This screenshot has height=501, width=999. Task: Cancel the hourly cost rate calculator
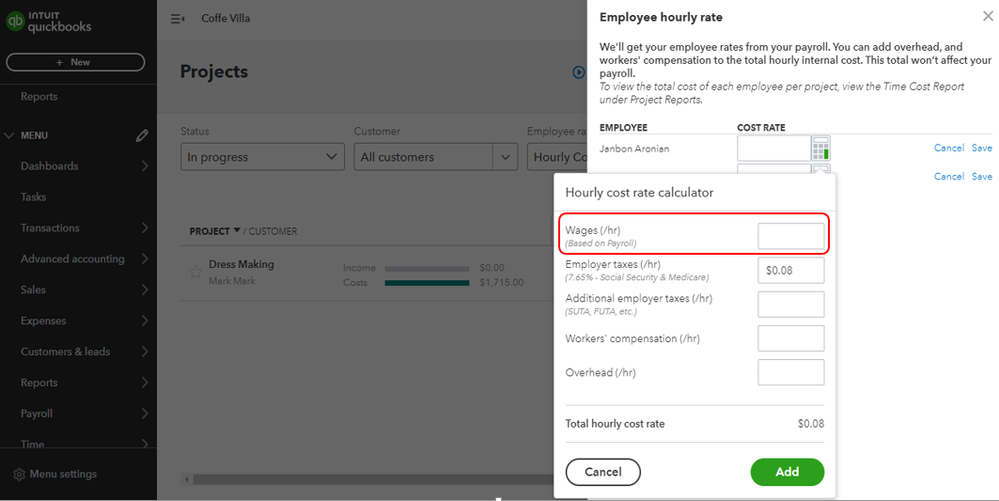click(x=603, y=472)
